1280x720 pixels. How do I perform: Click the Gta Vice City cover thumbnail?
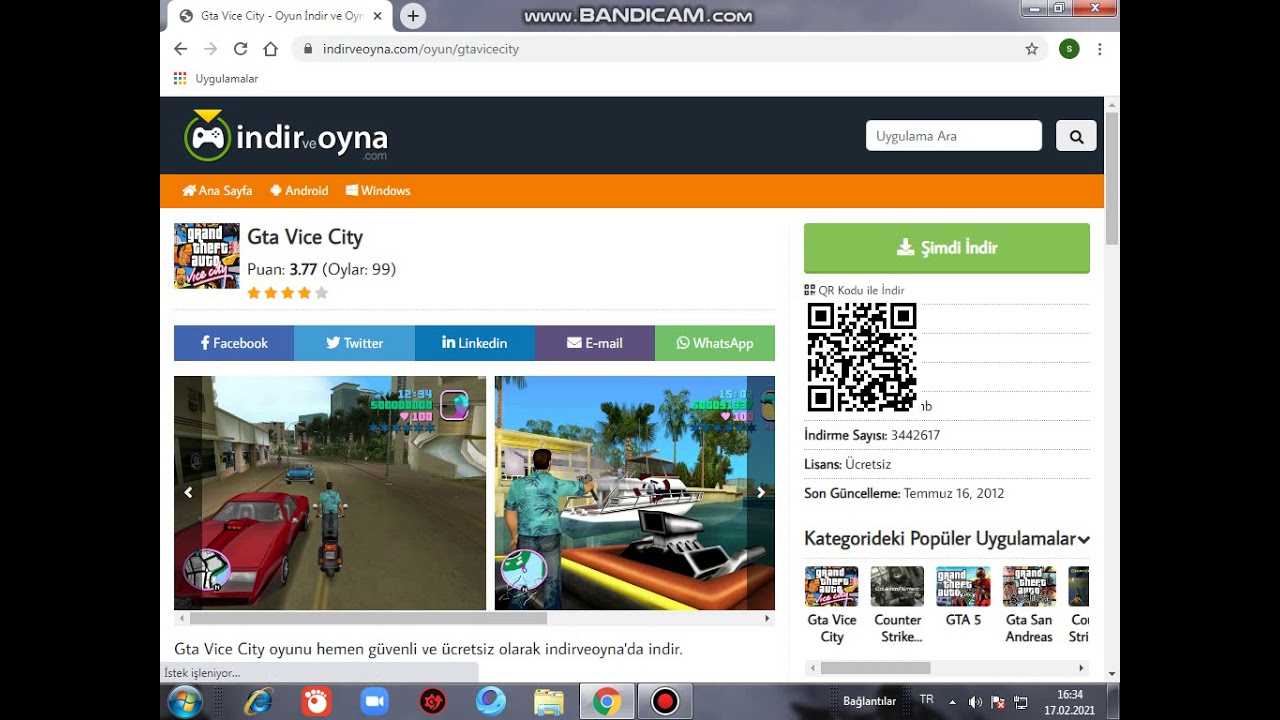[x=207, y=256]
